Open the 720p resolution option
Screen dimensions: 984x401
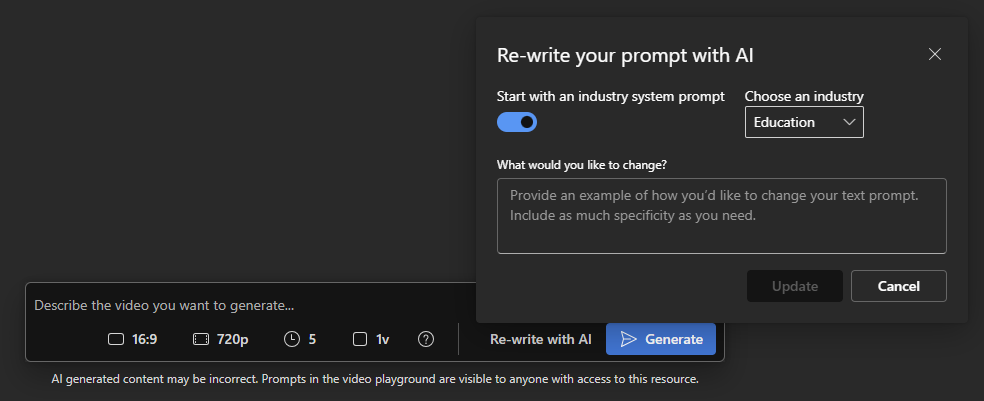click(232, 339)
